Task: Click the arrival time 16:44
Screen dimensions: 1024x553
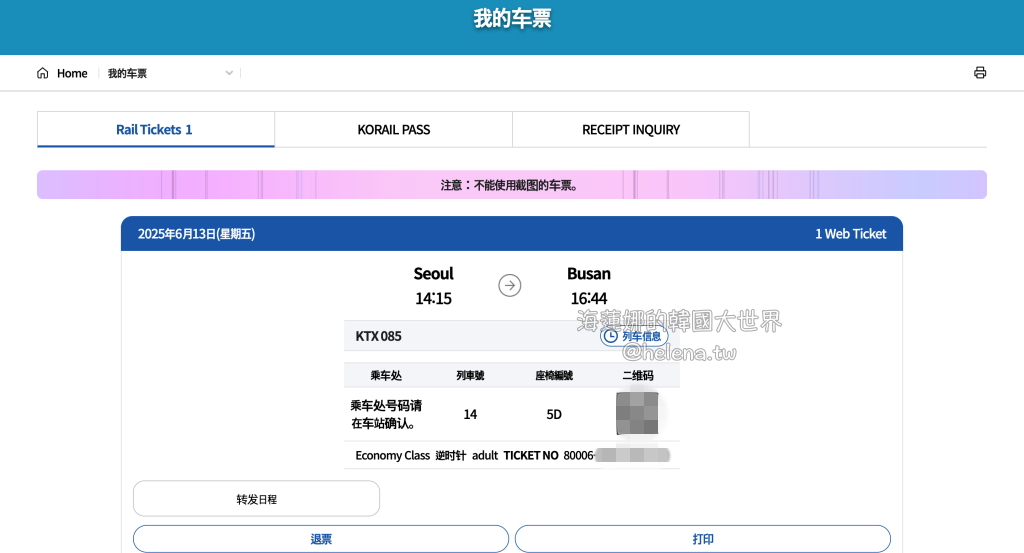Action: pos(588,298)
